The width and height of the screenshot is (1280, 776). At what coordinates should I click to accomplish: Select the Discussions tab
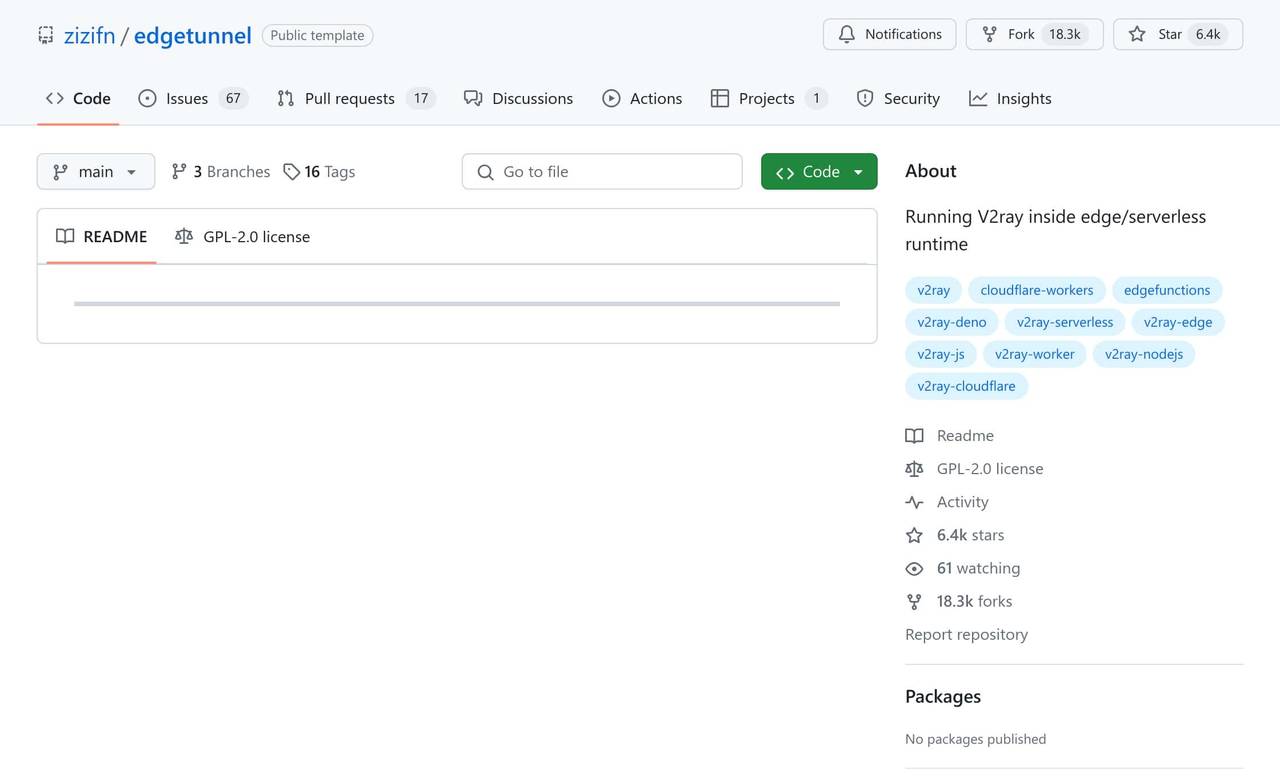click(x=518, y=98)
